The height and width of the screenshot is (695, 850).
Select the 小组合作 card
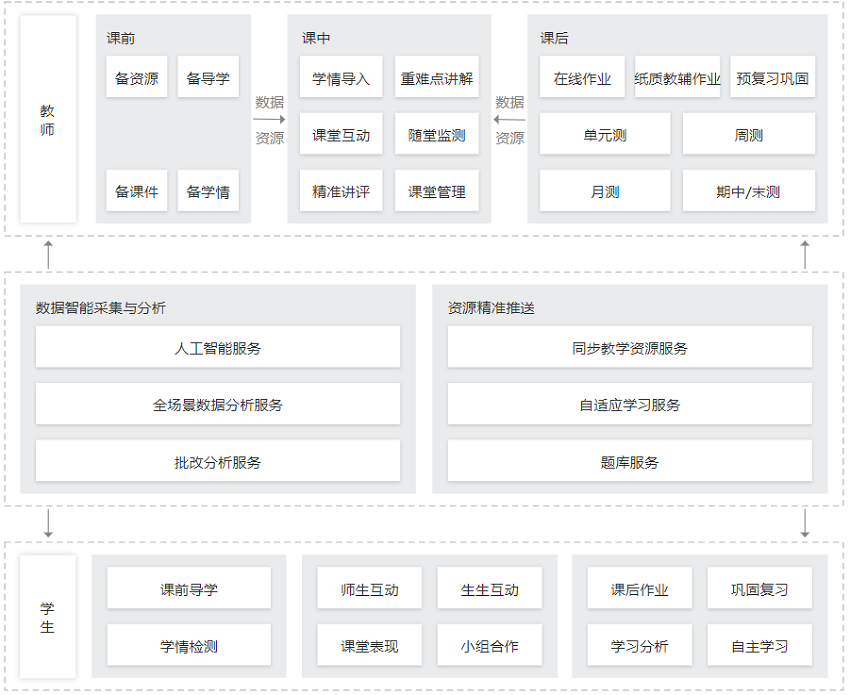pyautogui.click(x=490, y=645)
